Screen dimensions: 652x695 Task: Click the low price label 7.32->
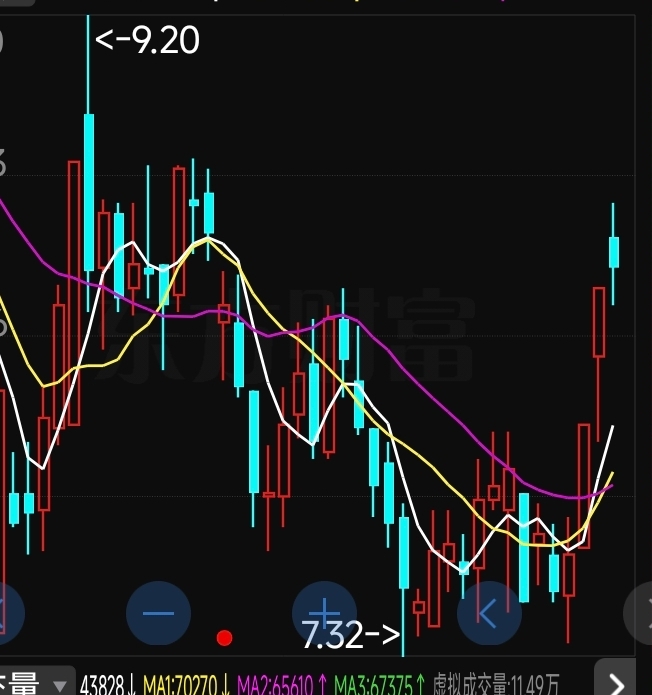(x=351, y=635)
